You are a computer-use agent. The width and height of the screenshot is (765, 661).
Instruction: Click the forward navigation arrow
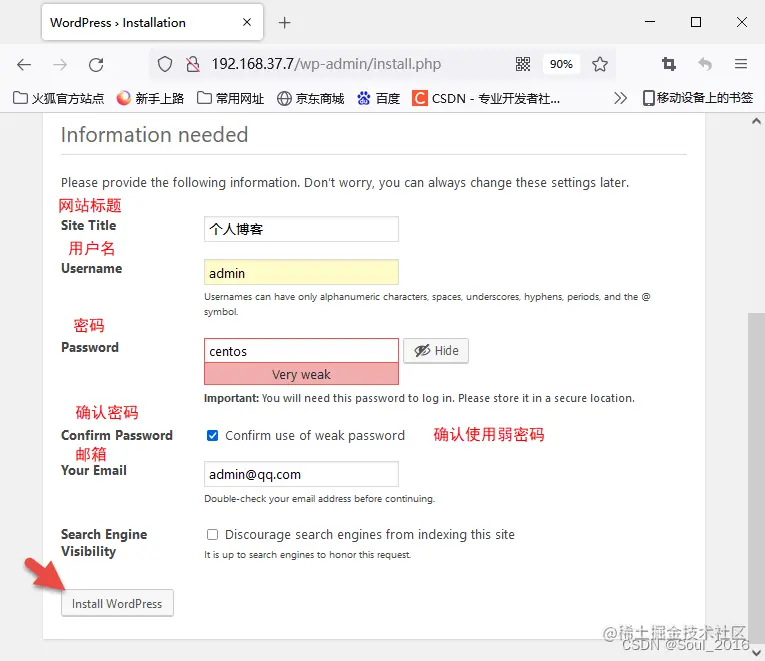click(60, 64)
